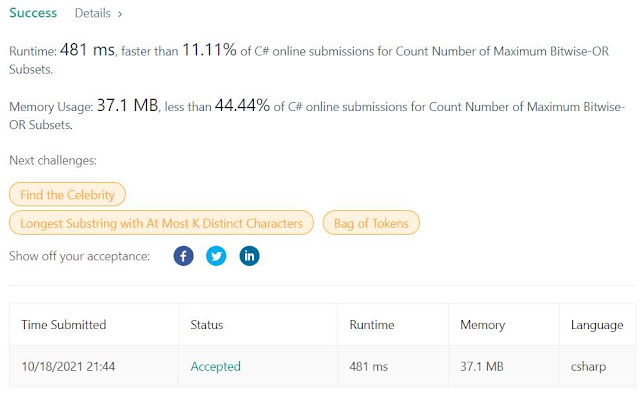The image size is (640, 402).
Task: Open the Details link
Action: point(93,13)
